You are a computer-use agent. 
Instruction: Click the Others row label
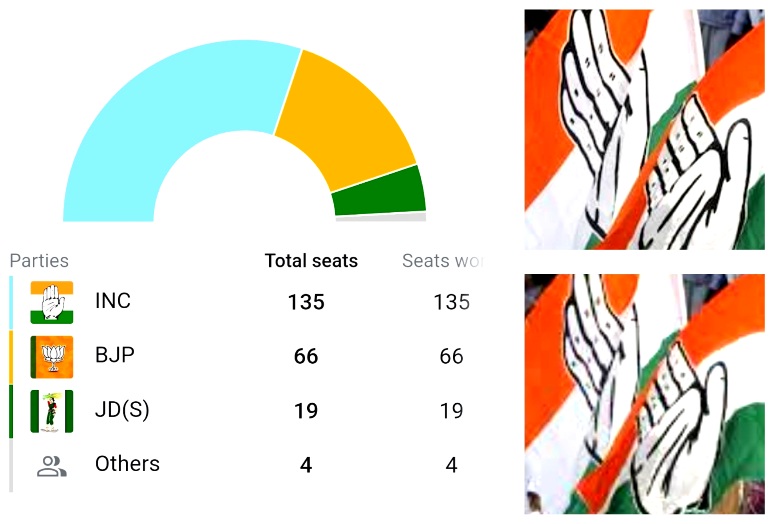pos(127,464)
